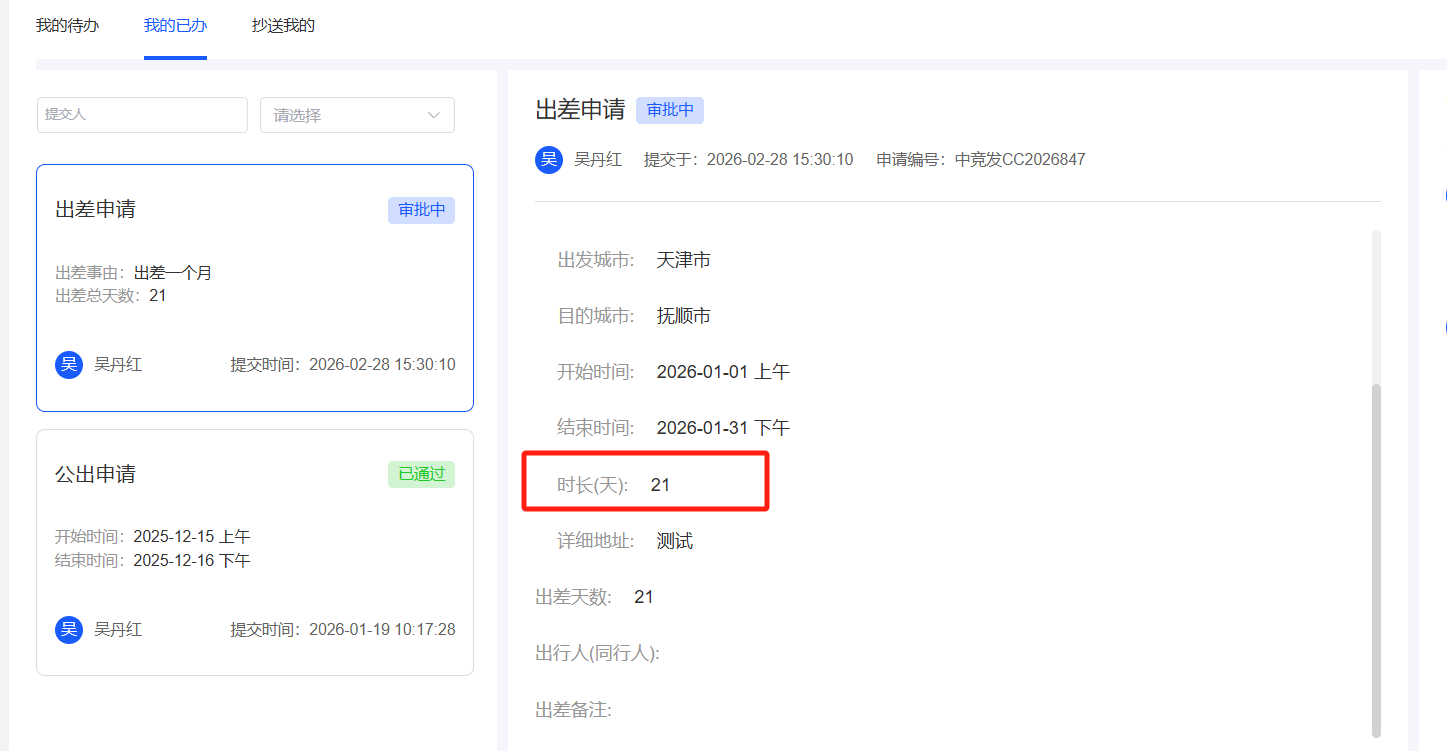Click the 审批中 badge beside detail title

click(x=670, y=110)
